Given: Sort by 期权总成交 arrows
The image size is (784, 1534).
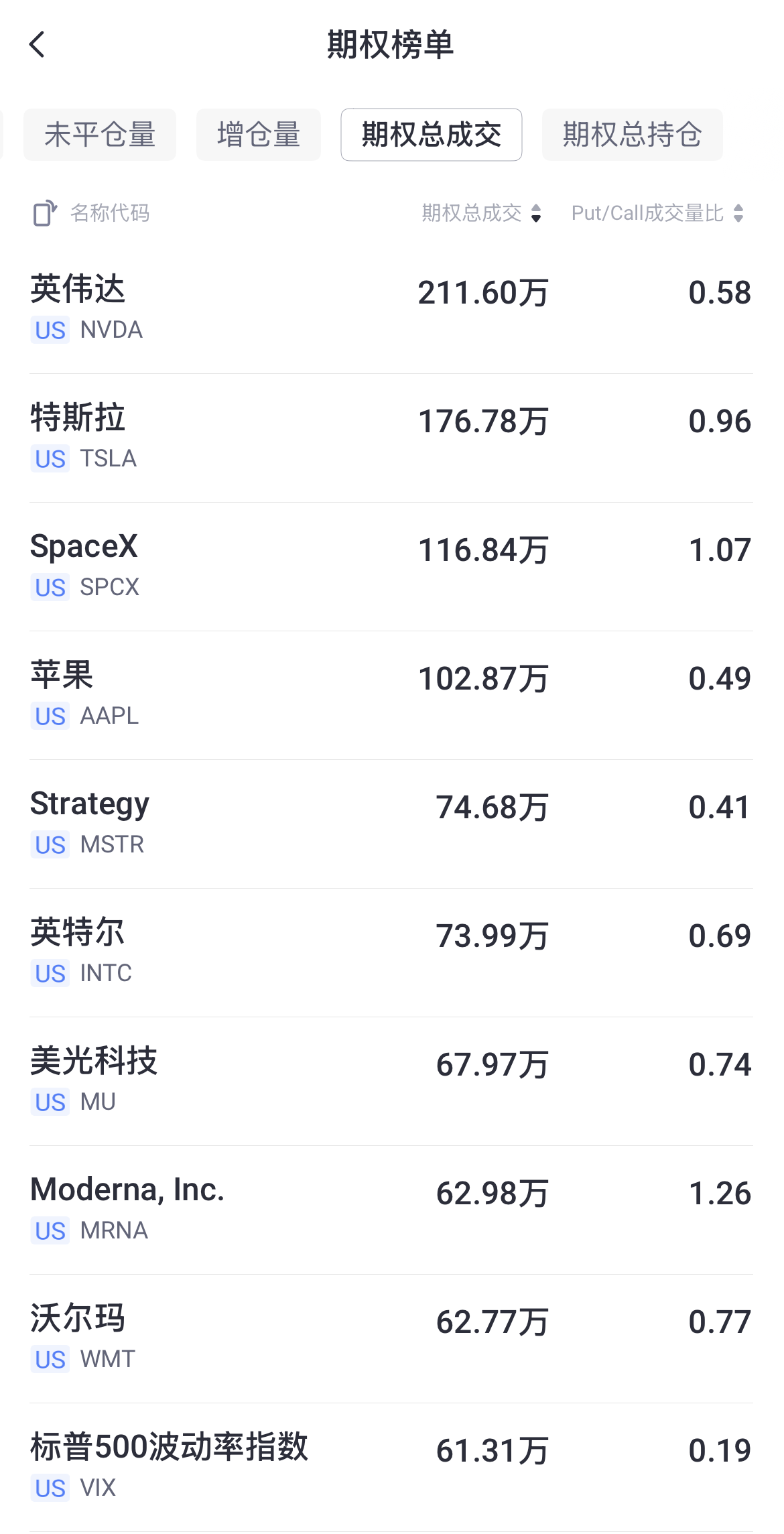Looking at the screenshot, I should tap(536, 213).
